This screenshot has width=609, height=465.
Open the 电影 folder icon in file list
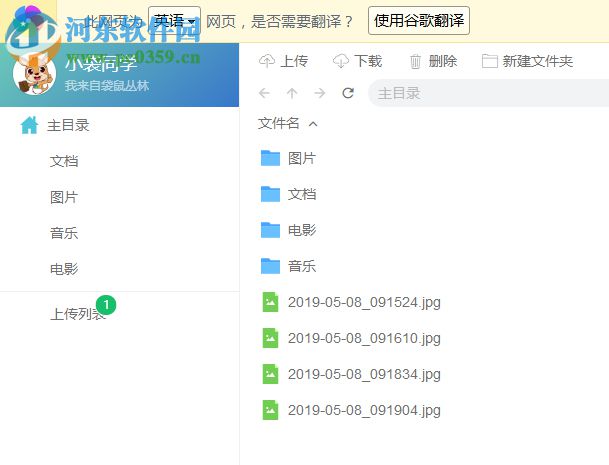(270, 230)
